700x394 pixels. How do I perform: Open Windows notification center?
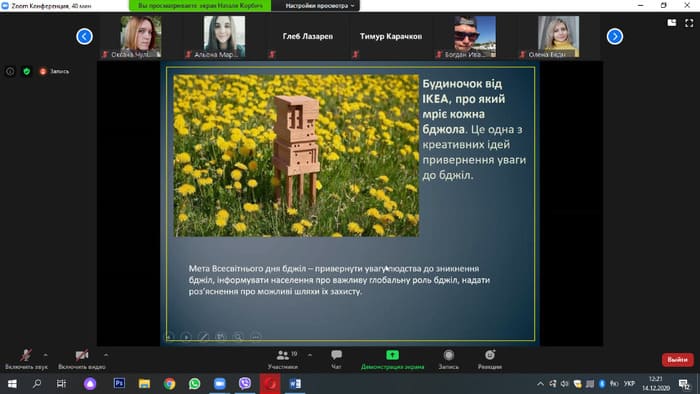coord(684,384)
